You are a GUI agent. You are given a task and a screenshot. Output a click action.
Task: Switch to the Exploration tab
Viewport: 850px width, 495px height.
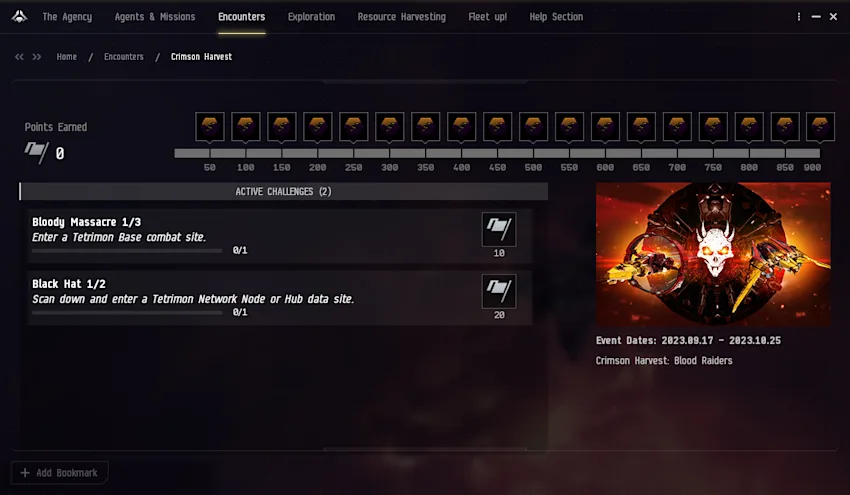click(311, 17)
